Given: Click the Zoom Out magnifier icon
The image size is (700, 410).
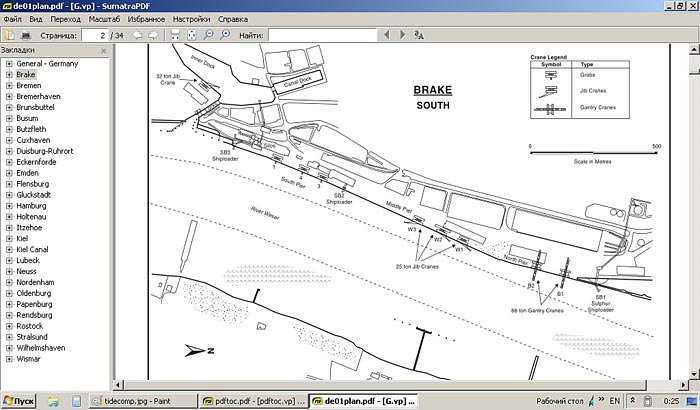Looking at the screenshot, I should point(208,35).
